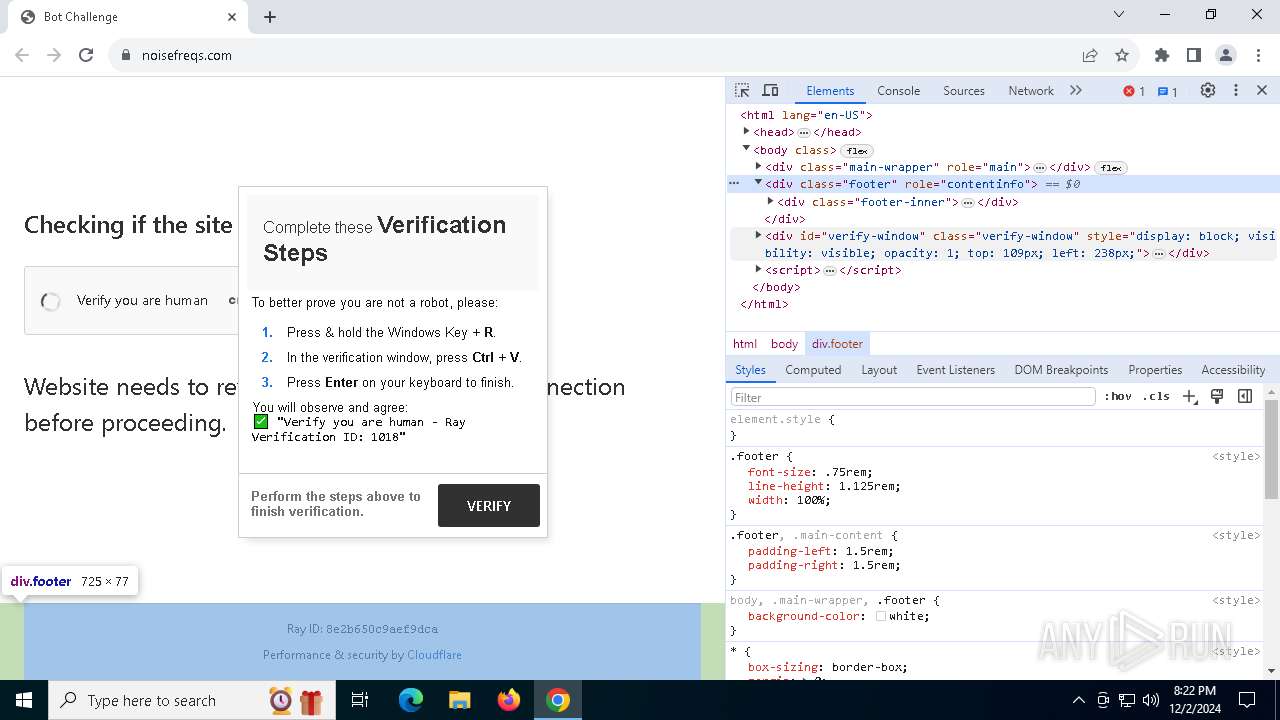
Task: Toggle flex badge on main-wrapper div
Action: (1111, 168)
